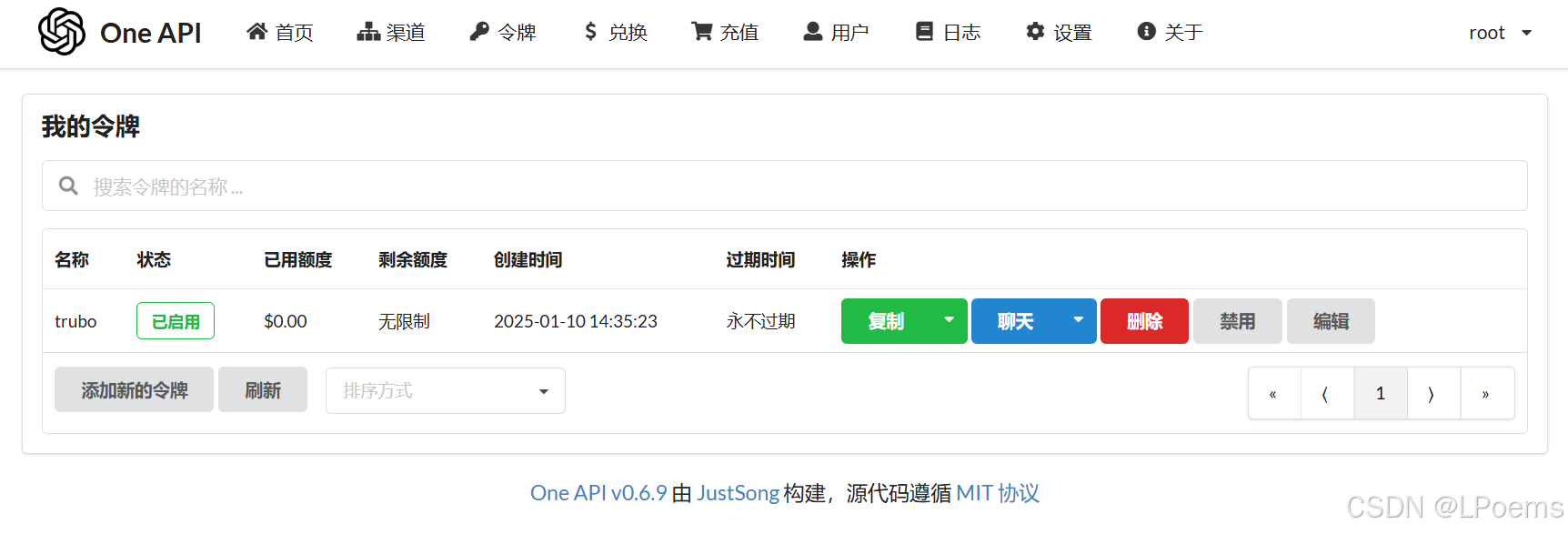Open the 渠道 menu item

(391, 33)
